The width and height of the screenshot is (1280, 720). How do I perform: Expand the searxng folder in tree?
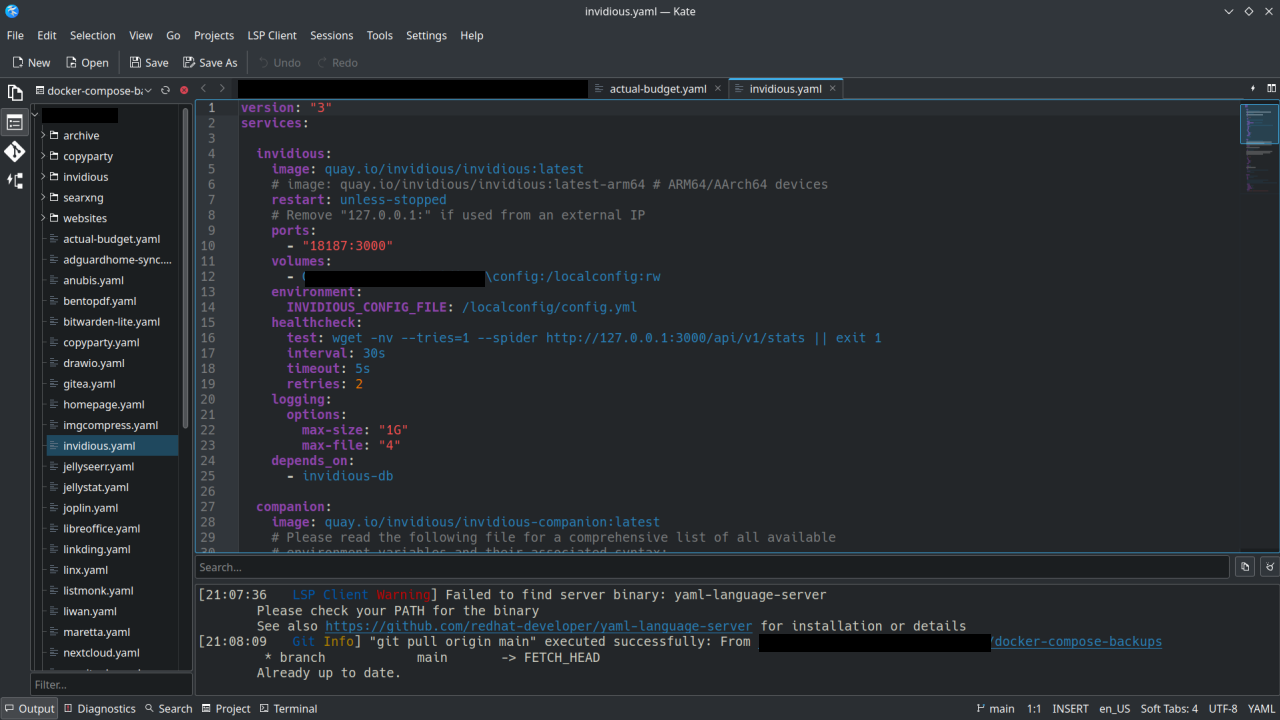coord(43,198)
